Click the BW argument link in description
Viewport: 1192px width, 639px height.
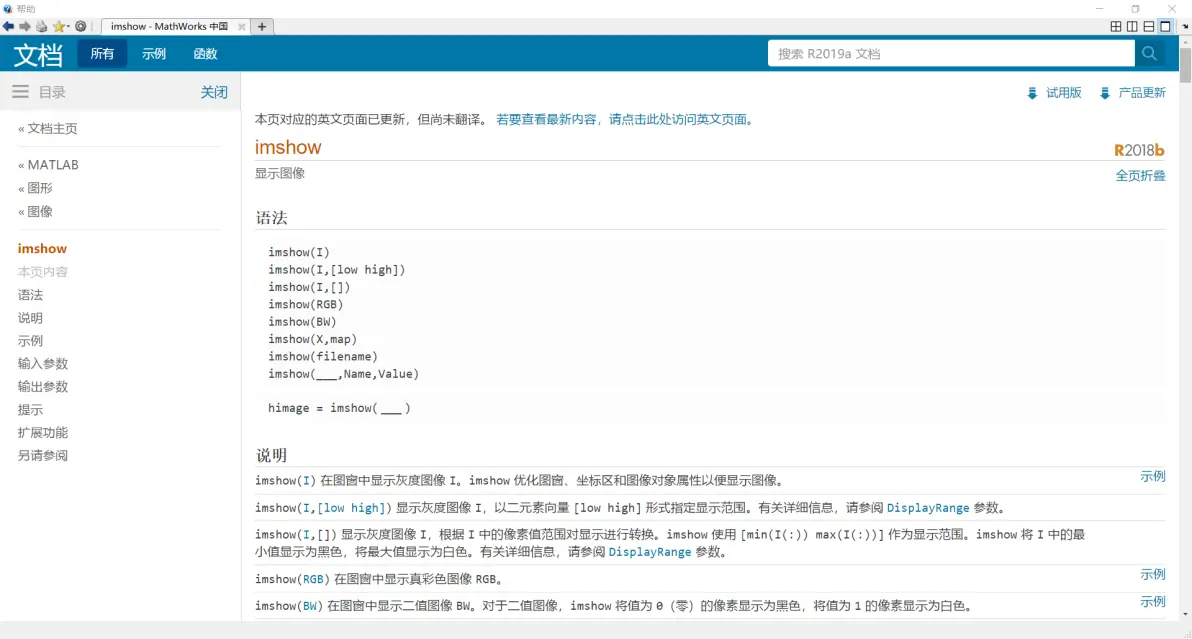point(310,606)
